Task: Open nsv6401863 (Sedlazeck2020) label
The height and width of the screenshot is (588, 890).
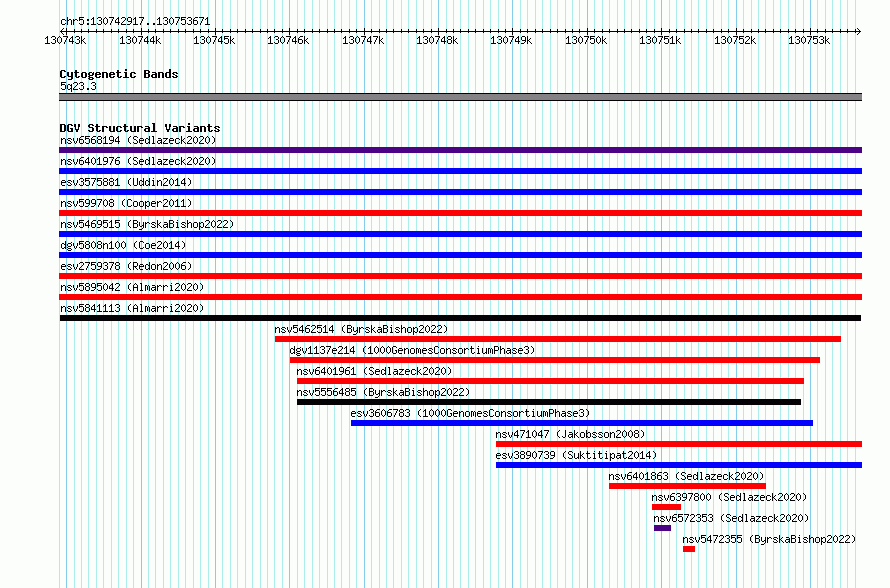Action: 686,476
